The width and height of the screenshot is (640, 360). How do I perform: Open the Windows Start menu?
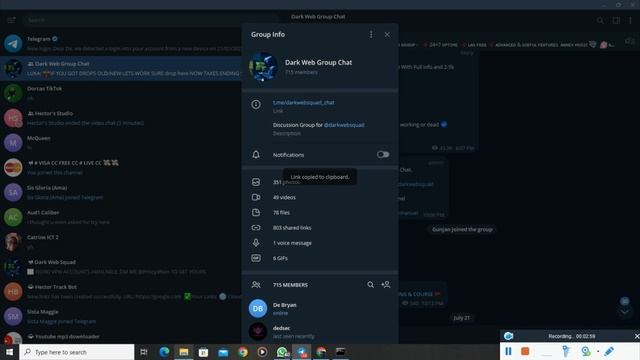pos(9,351)
